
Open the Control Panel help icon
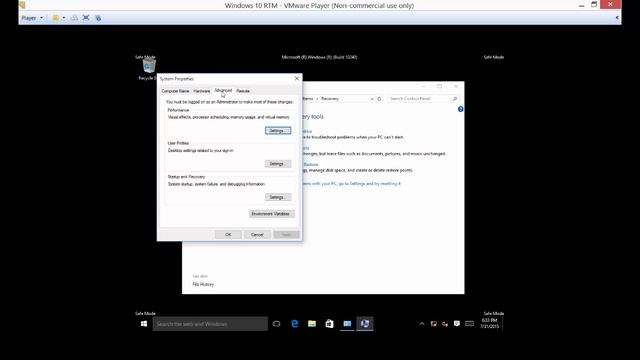[460, 109]
